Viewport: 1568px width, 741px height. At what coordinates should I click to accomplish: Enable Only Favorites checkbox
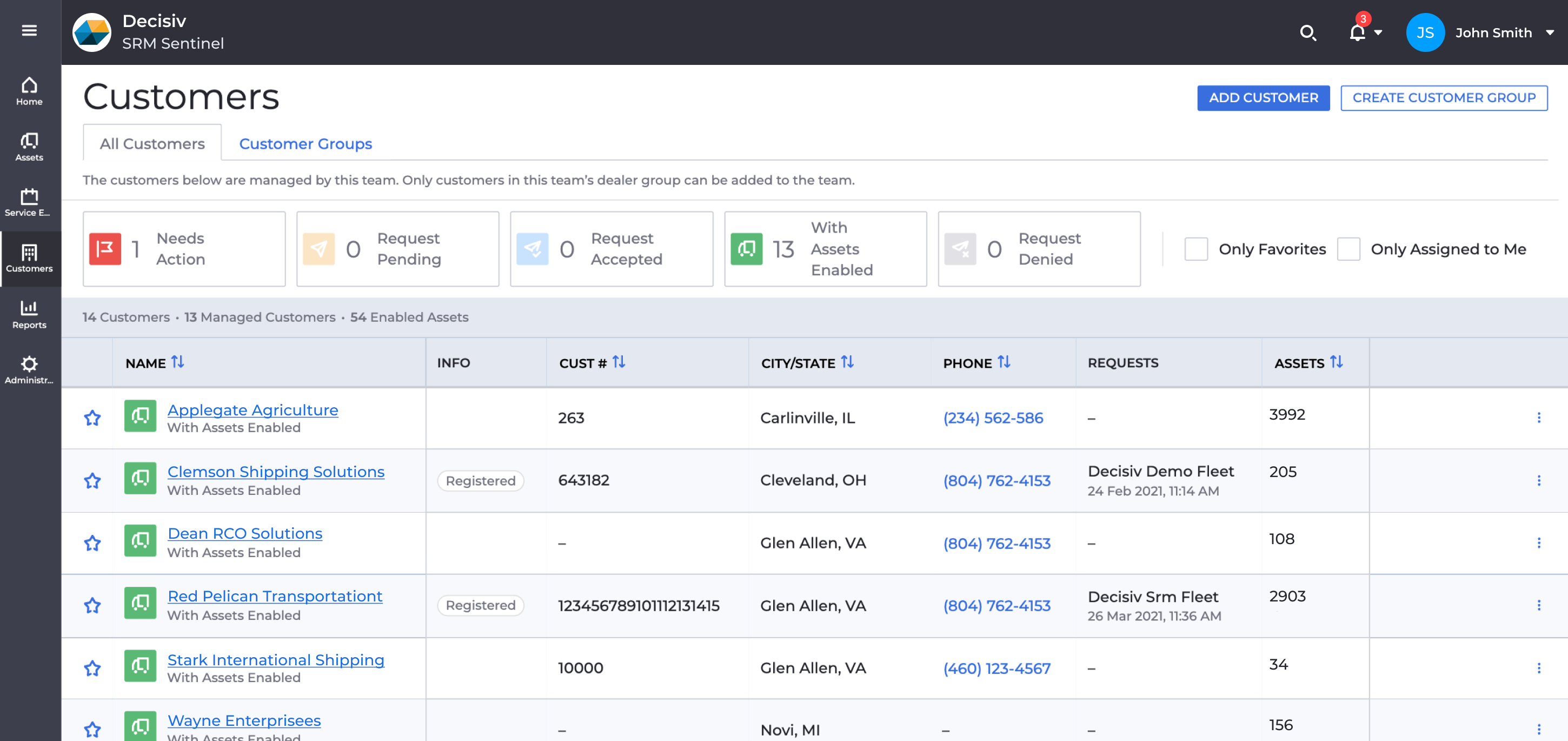[x=1196, y=249]
